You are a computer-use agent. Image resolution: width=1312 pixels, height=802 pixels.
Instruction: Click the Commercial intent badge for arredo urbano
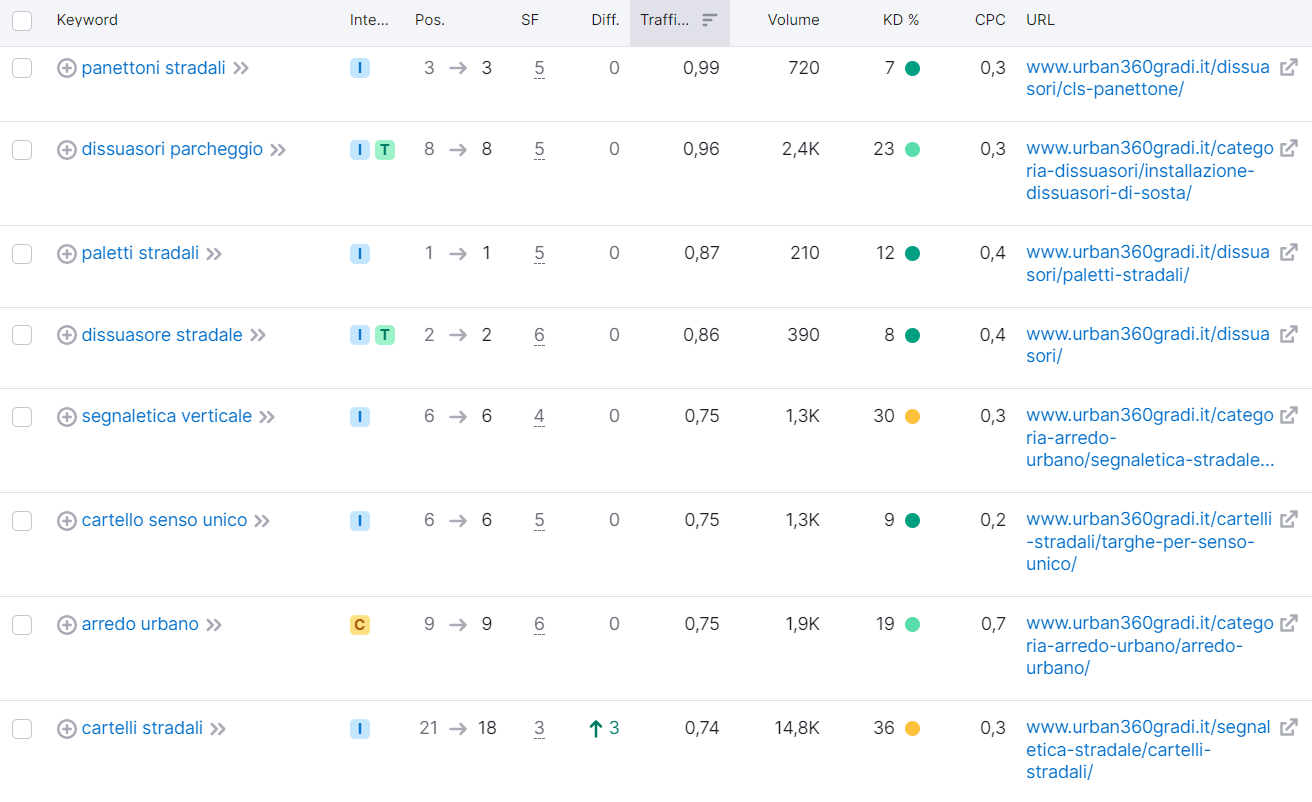click(360, 625)
